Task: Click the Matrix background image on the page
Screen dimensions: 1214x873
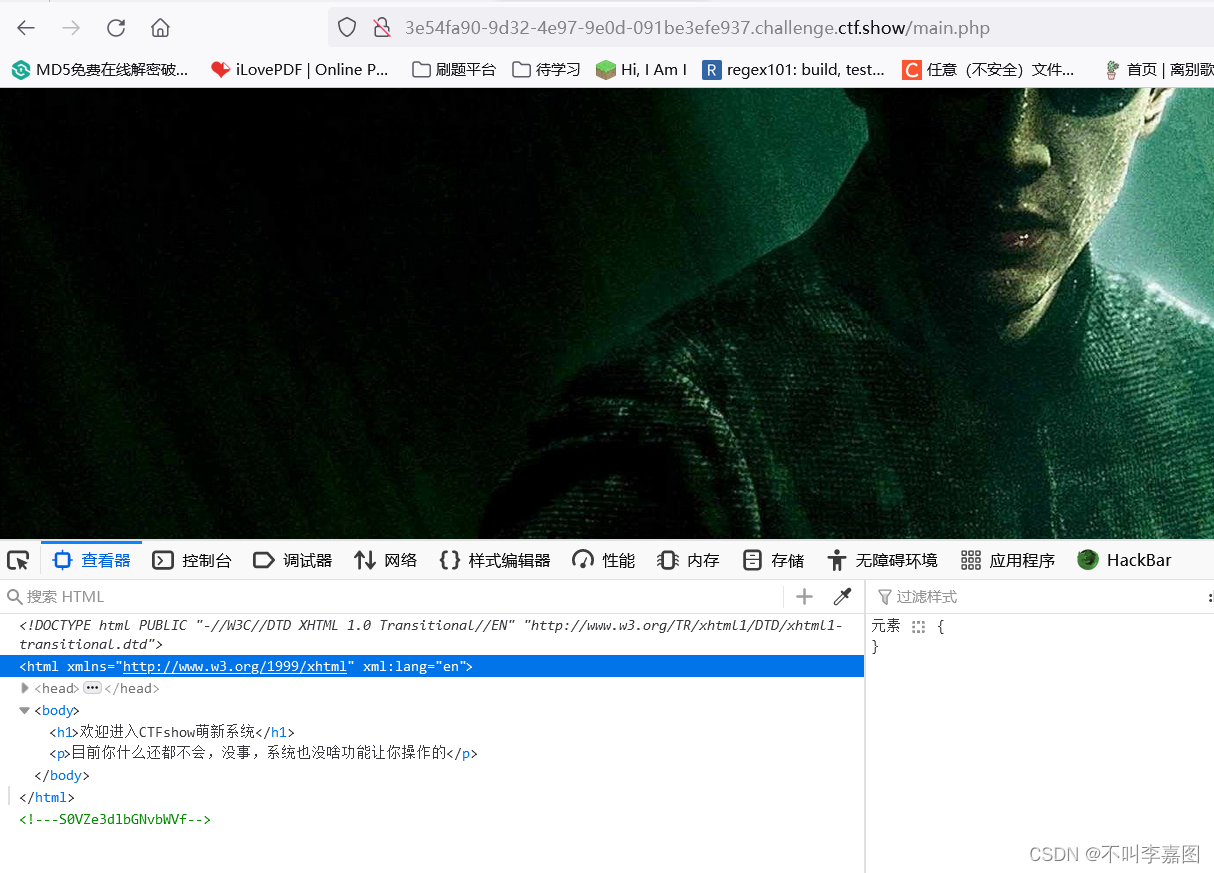Action: click(x=607, y=314)
